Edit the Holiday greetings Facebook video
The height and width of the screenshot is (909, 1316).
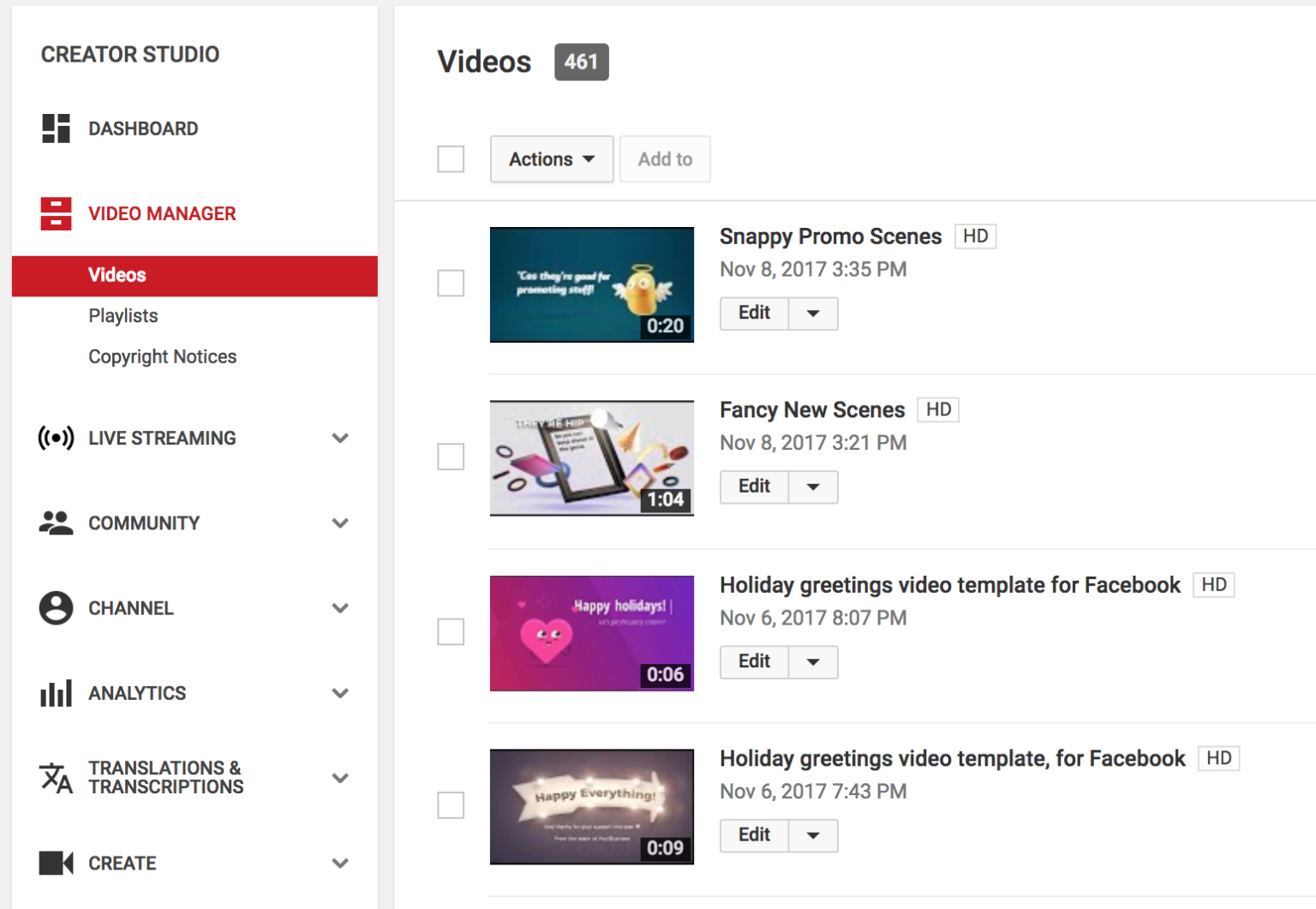point(753,661)
